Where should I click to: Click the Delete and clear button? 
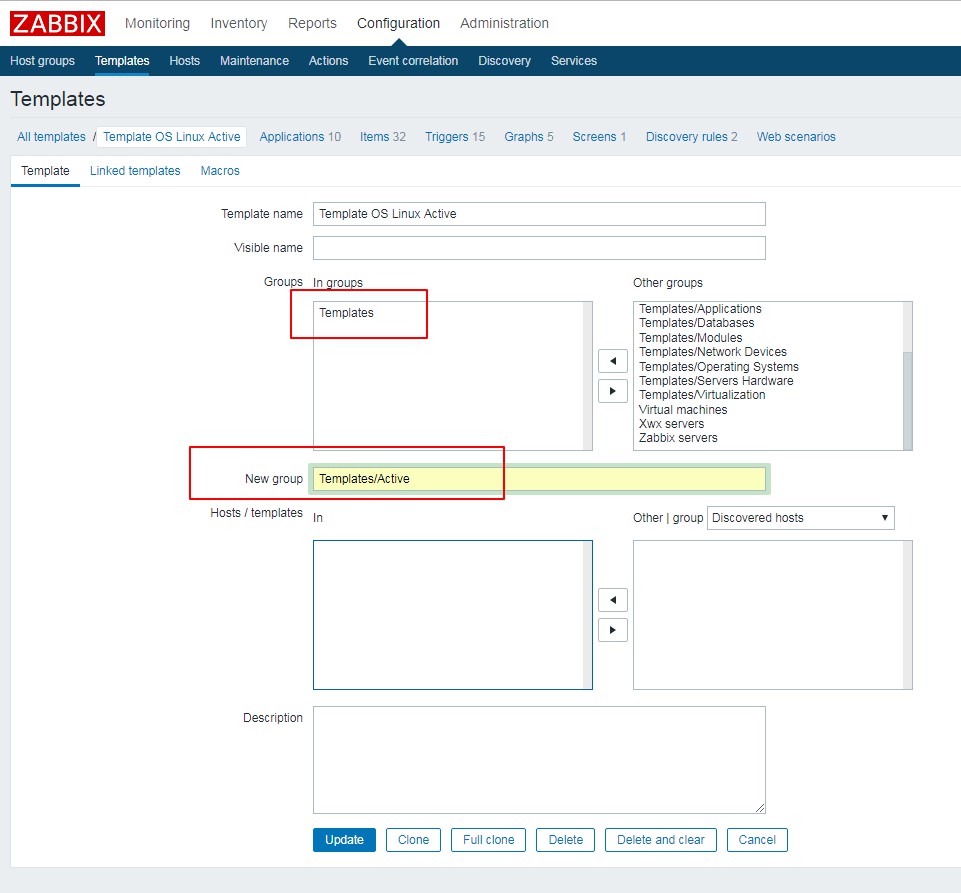click(x=660, y=840)
